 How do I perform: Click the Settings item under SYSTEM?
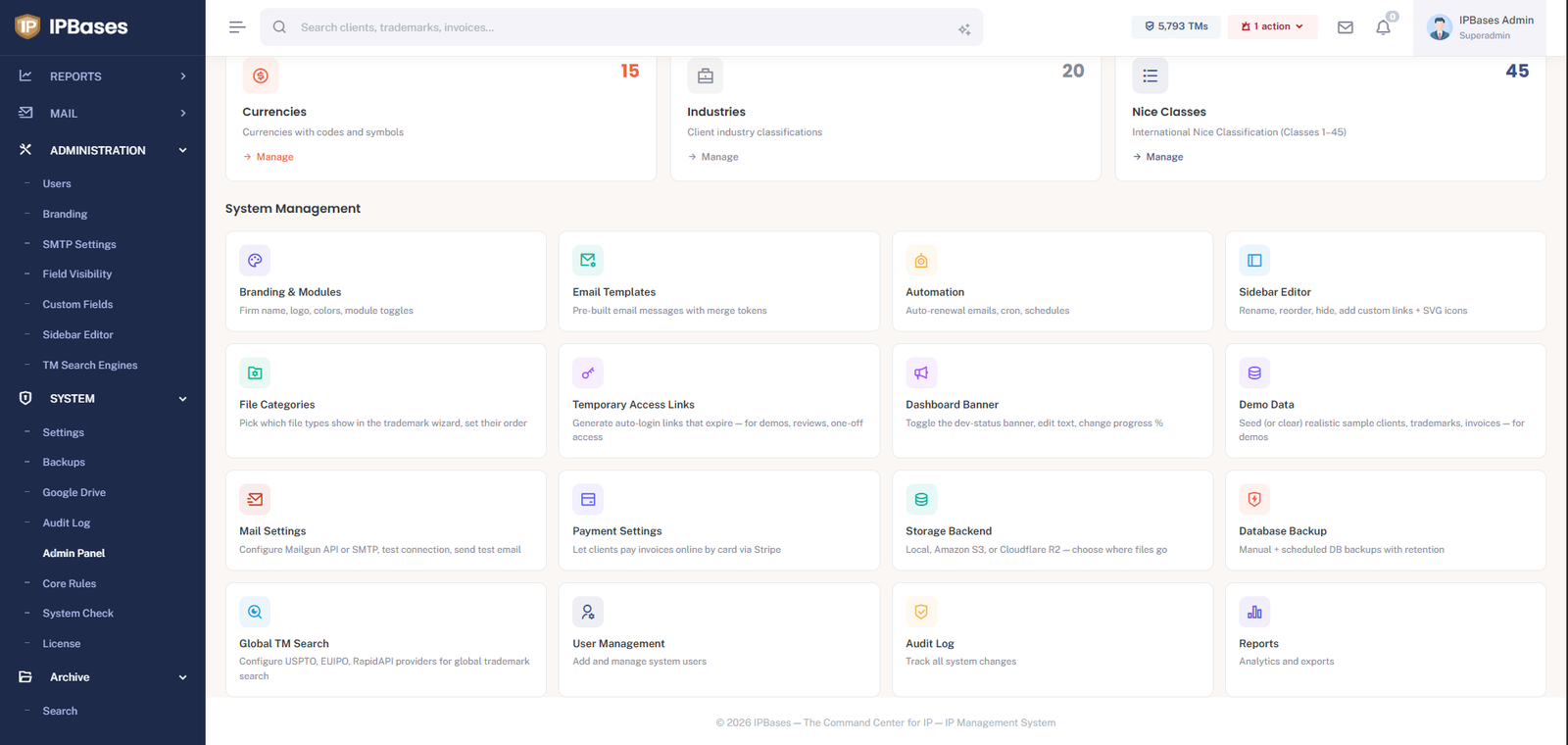tap(64, 433)
